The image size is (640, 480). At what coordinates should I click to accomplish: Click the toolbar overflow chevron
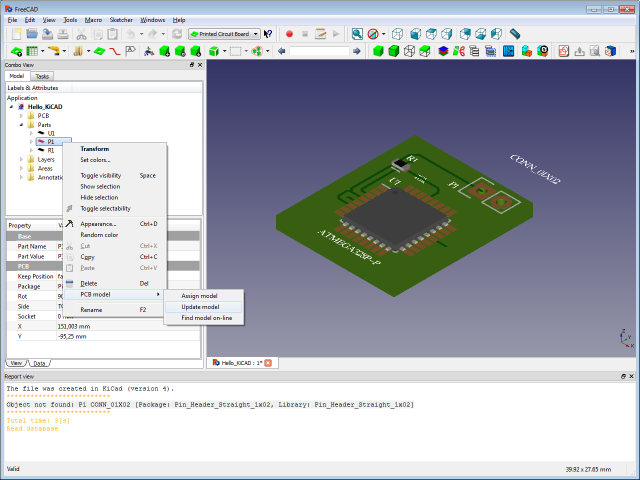tap(632, 51)
